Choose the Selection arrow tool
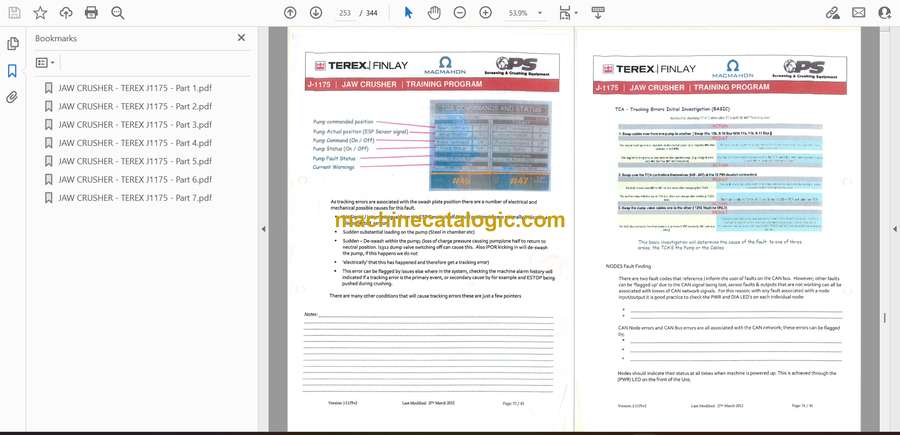 tap(408, 13)
